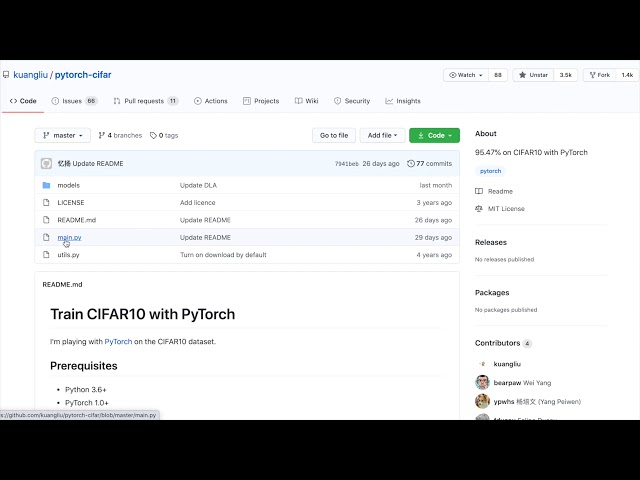This screenshot has height=480, width=640.
Task: View the 4 branches link
Action: pos(120,136)
